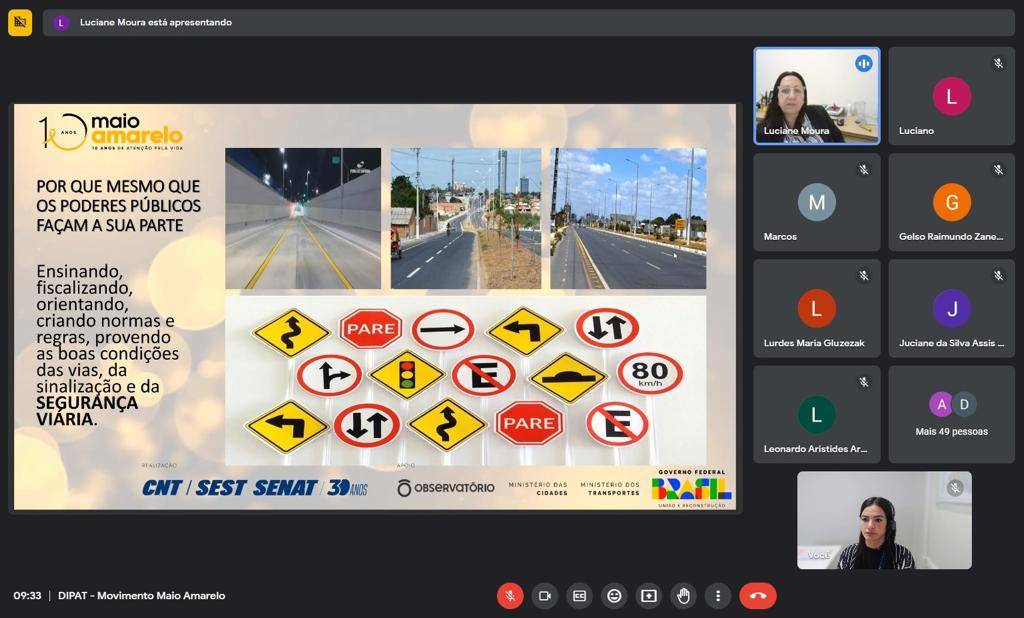Click the "Luciano" name label
Screen dimensions: 1024x618
(916, 131)
